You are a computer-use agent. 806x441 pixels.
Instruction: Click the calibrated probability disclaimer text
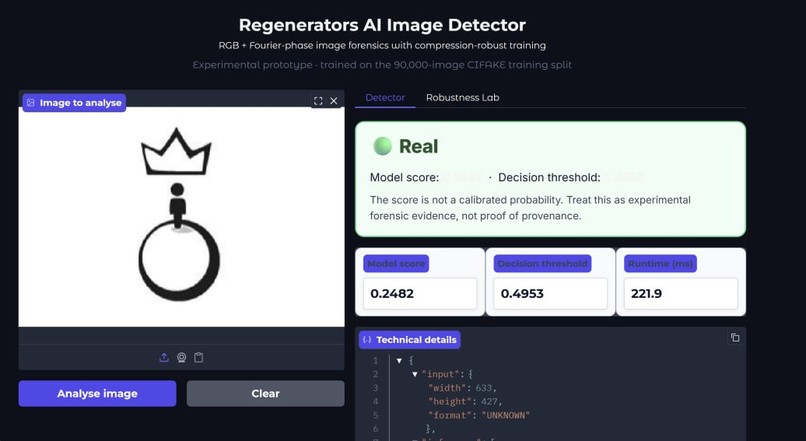530,208
